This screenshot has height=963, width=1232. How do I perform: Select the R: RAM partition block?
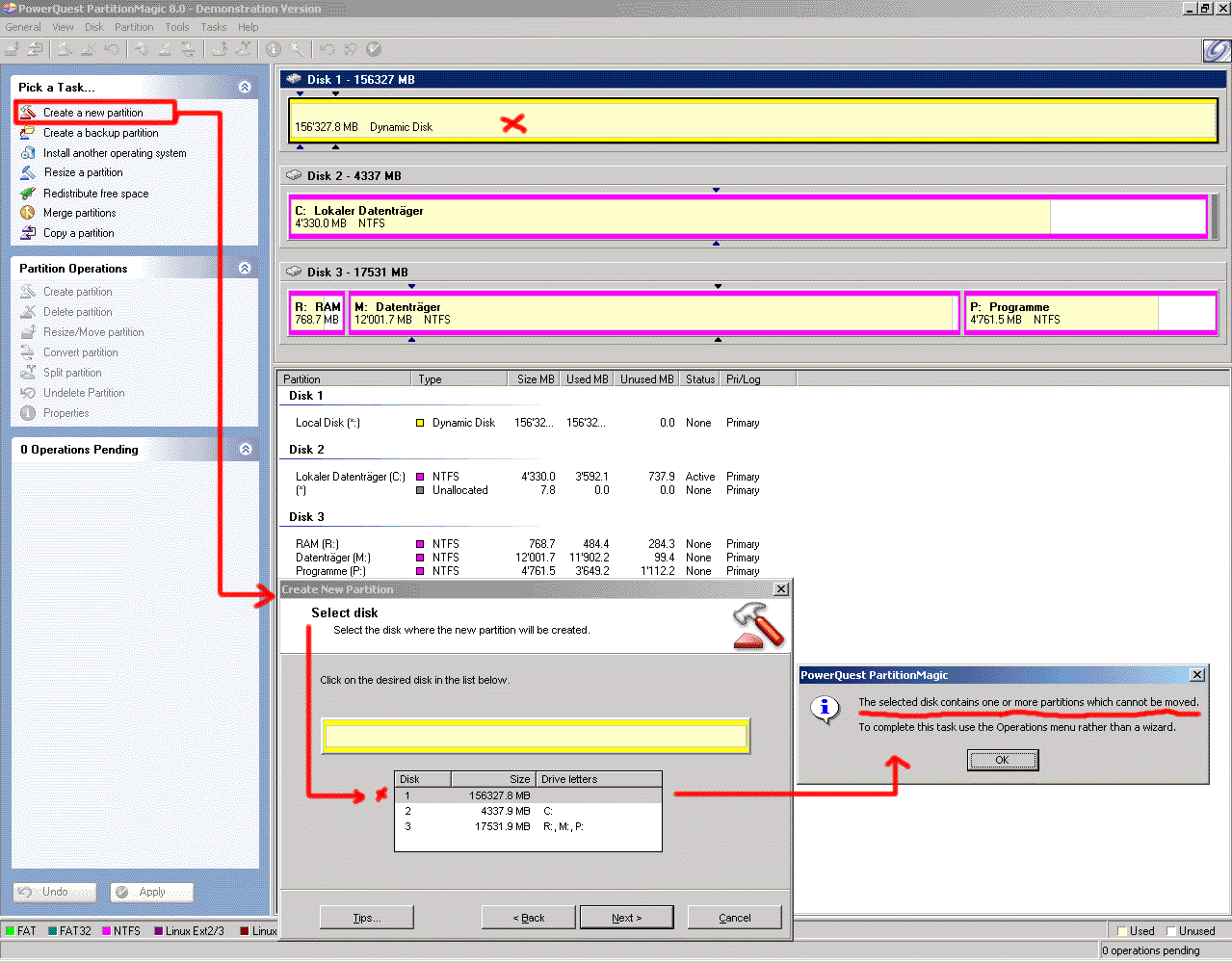point(317,313)
